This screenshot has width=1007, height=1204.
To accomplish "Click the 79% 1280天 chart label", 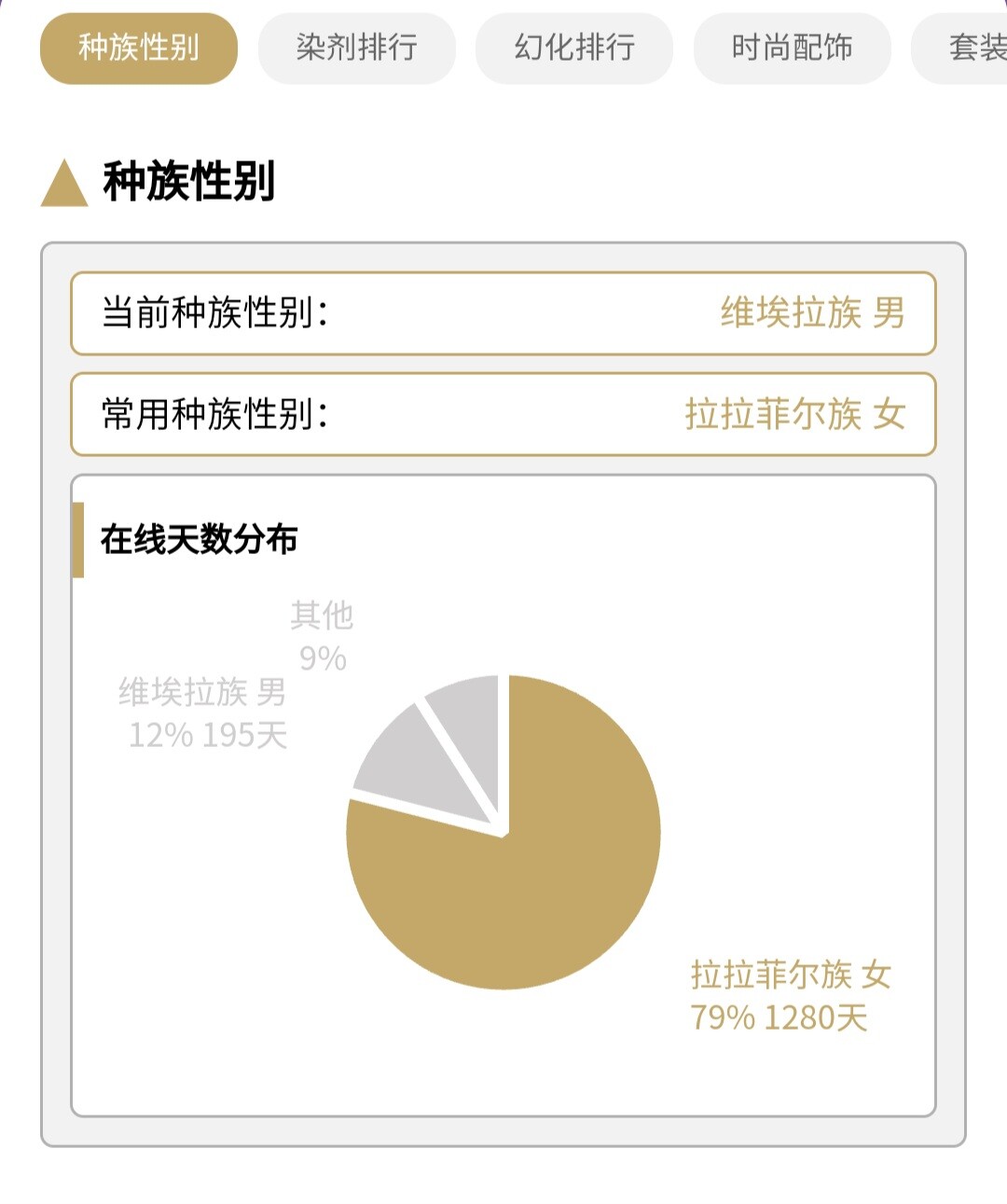I will [x=779, y=1017].
